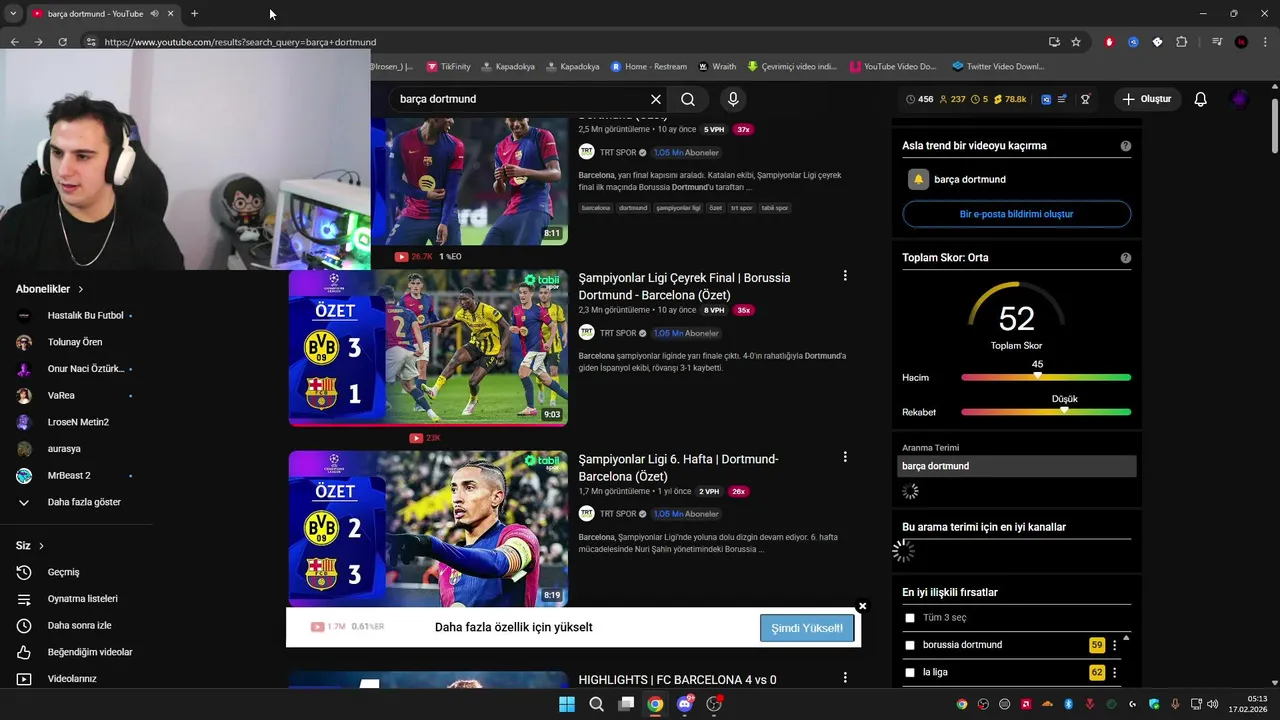This screenshot has width=1280, height=720.
Task: Close the upgrade banner with X
Action: click(862, 606)
